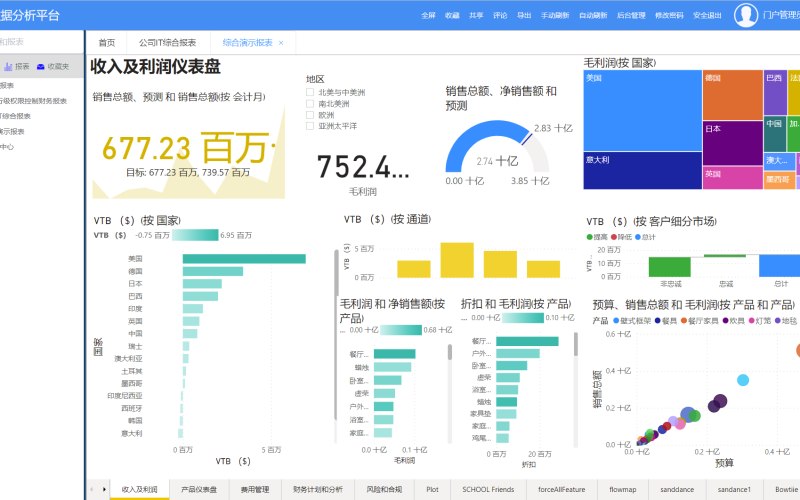800x500 pixels.
Task: Click 手动刷新 in the top bar
Action: coord(555,15)
